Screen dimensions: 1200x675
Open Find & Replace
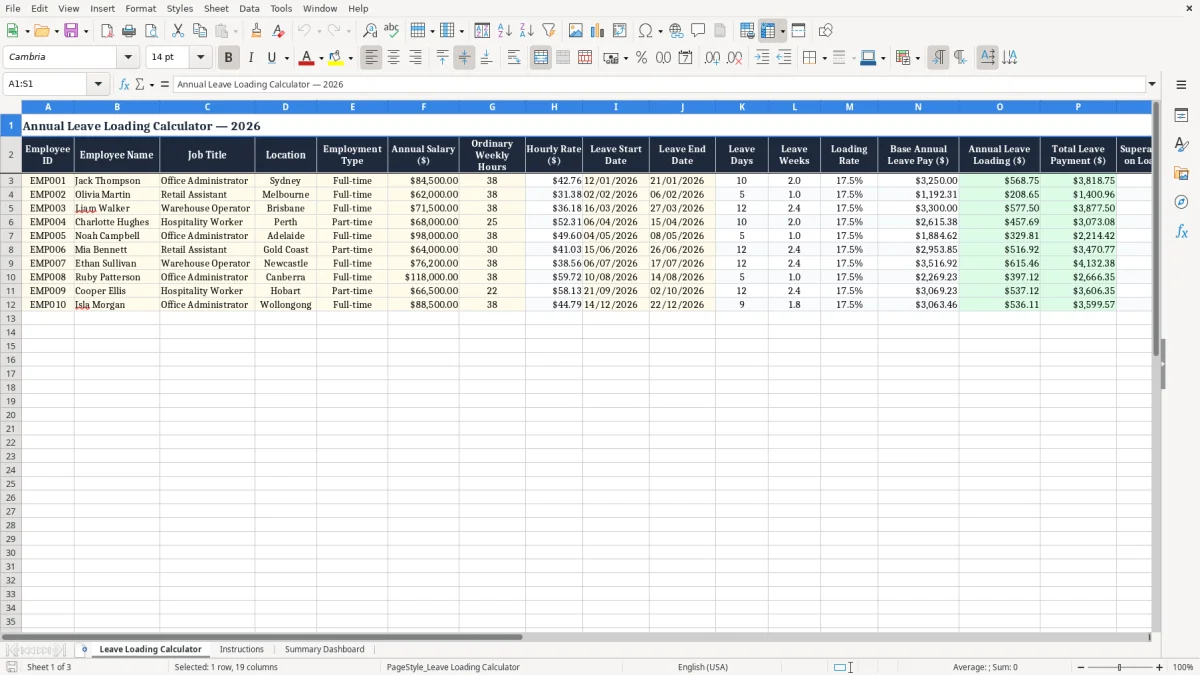tap(370, 31)
